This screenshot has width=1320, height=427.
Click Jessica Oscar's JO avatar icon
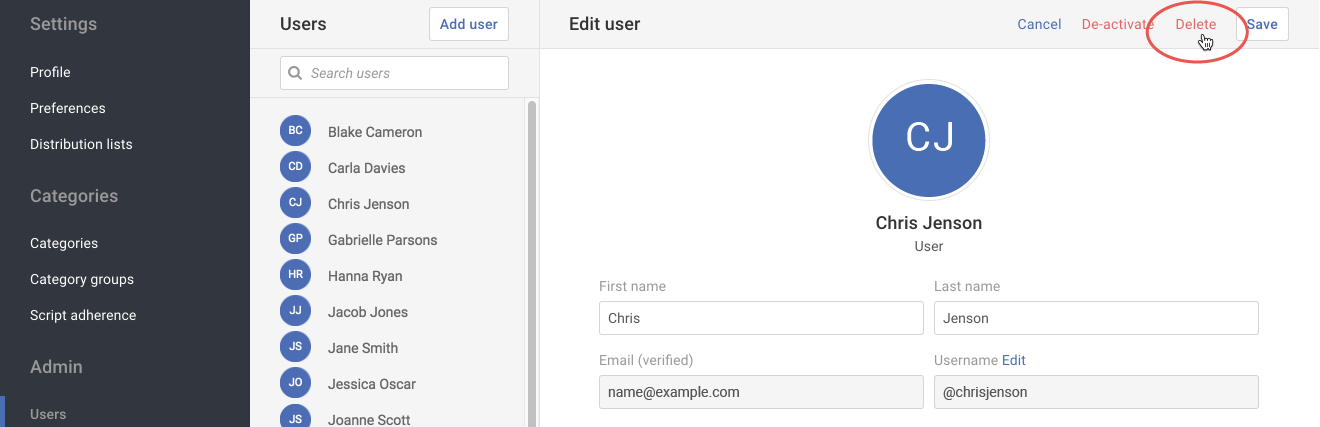(x=295, y=383)
